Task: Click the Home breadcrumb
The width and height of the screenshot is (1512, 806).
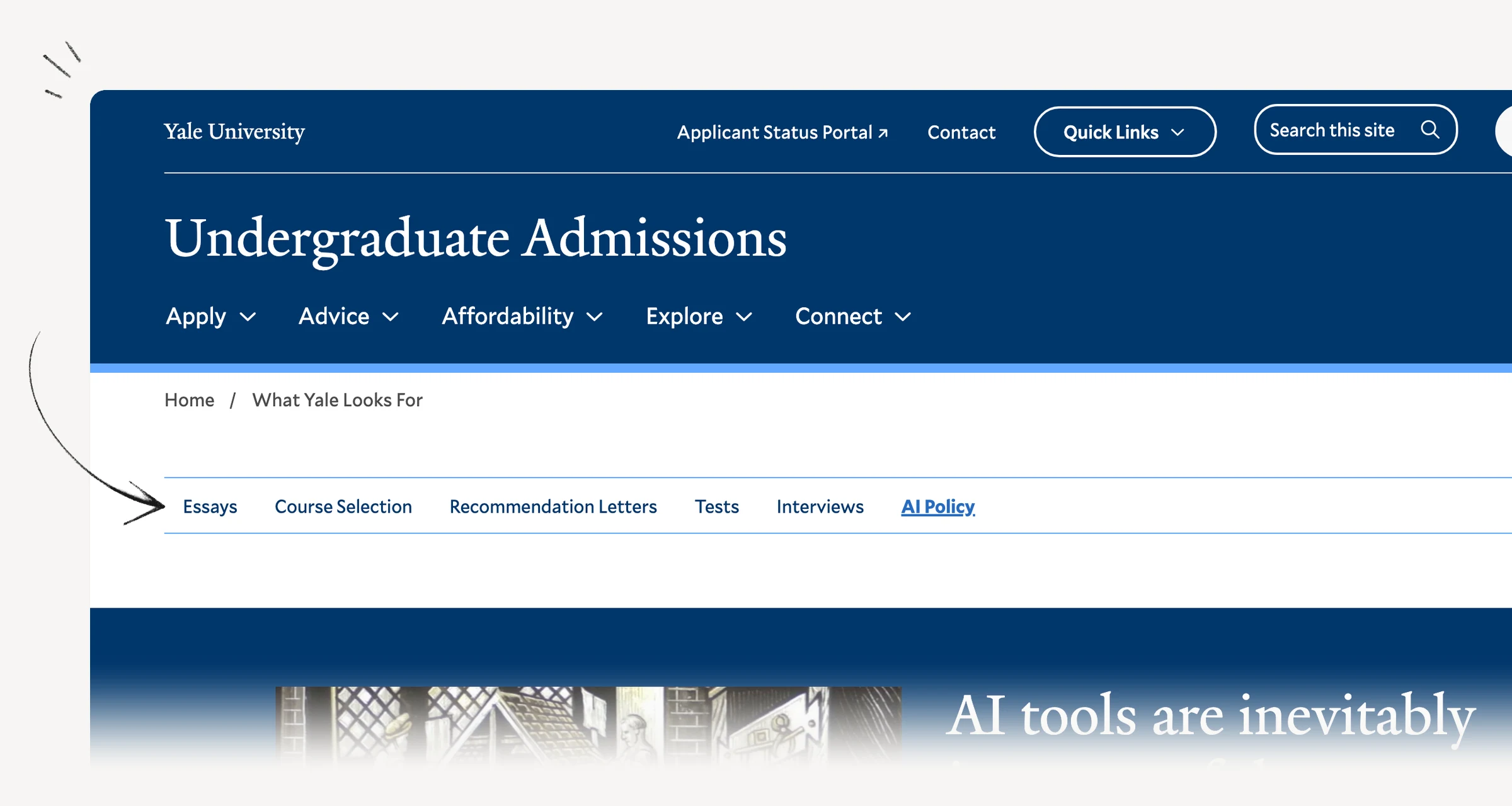Action: 189,400
